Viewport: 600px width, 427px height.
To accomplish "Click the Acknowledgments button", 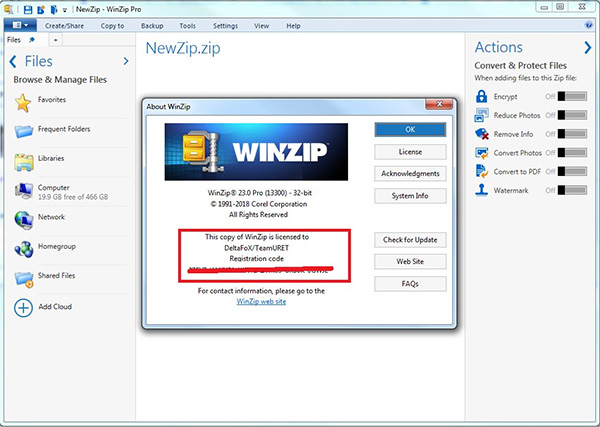I will [x=410, y=174].
